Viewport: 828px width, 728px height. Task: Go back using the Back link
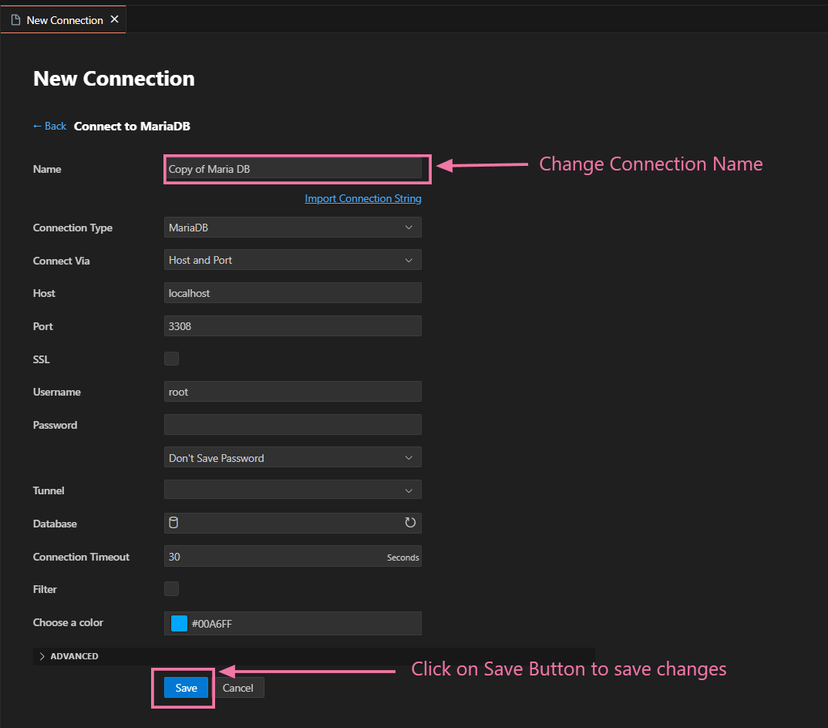coord(50,126)
